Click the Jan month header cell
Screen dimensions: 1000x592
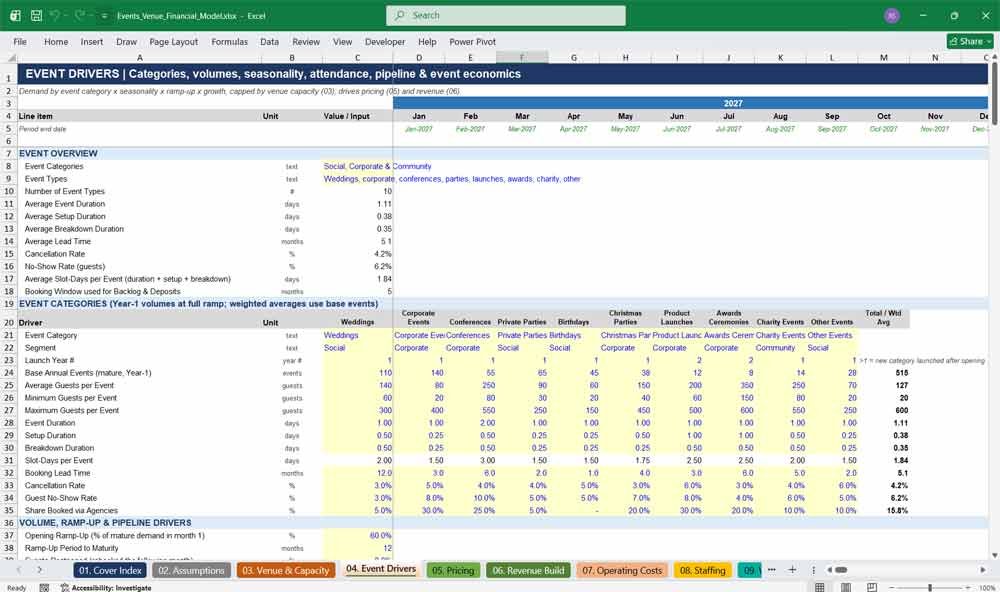click(418, 116)
